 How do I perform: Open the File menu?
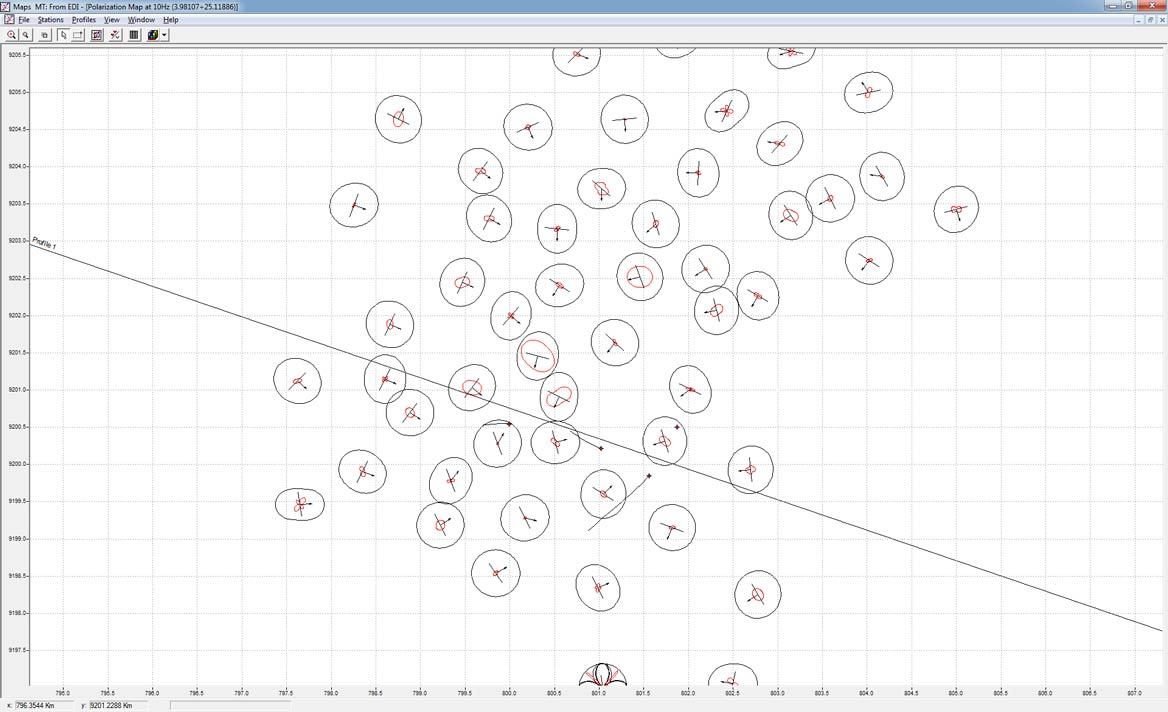[x=22, y=19]
